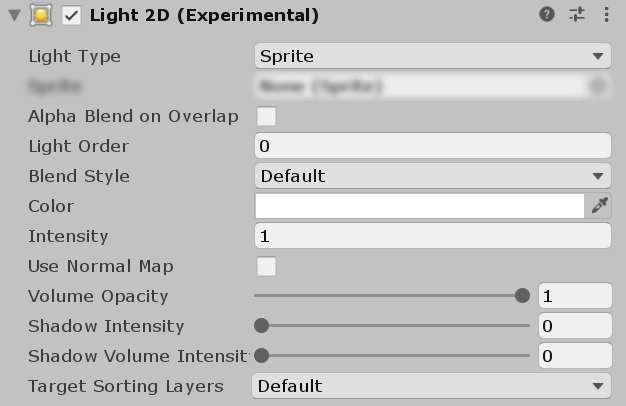Open the component help reference icon
This screenshot has height=406, width=626.
(x=546, y=15)
